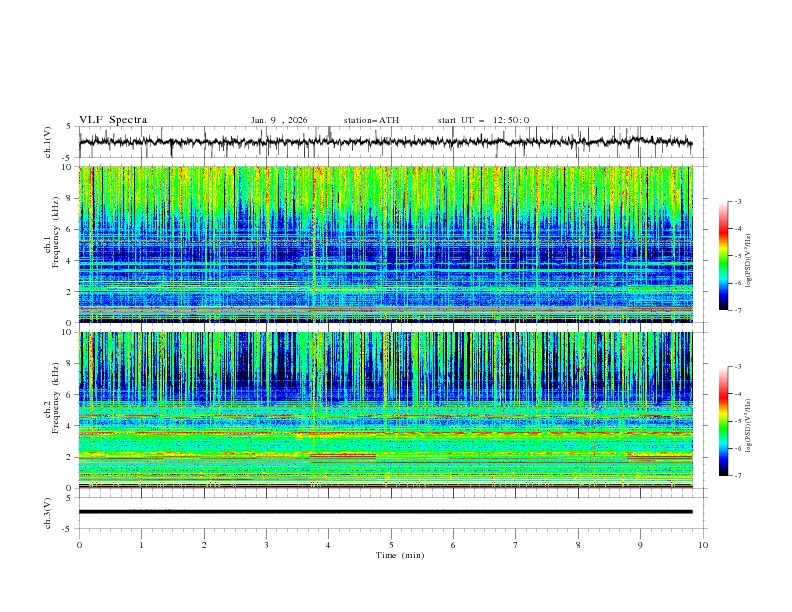The image size is (792, 612).
Task: Click the "-5" label on ch.1 colorbar
Action: click(x=738, y=256)
